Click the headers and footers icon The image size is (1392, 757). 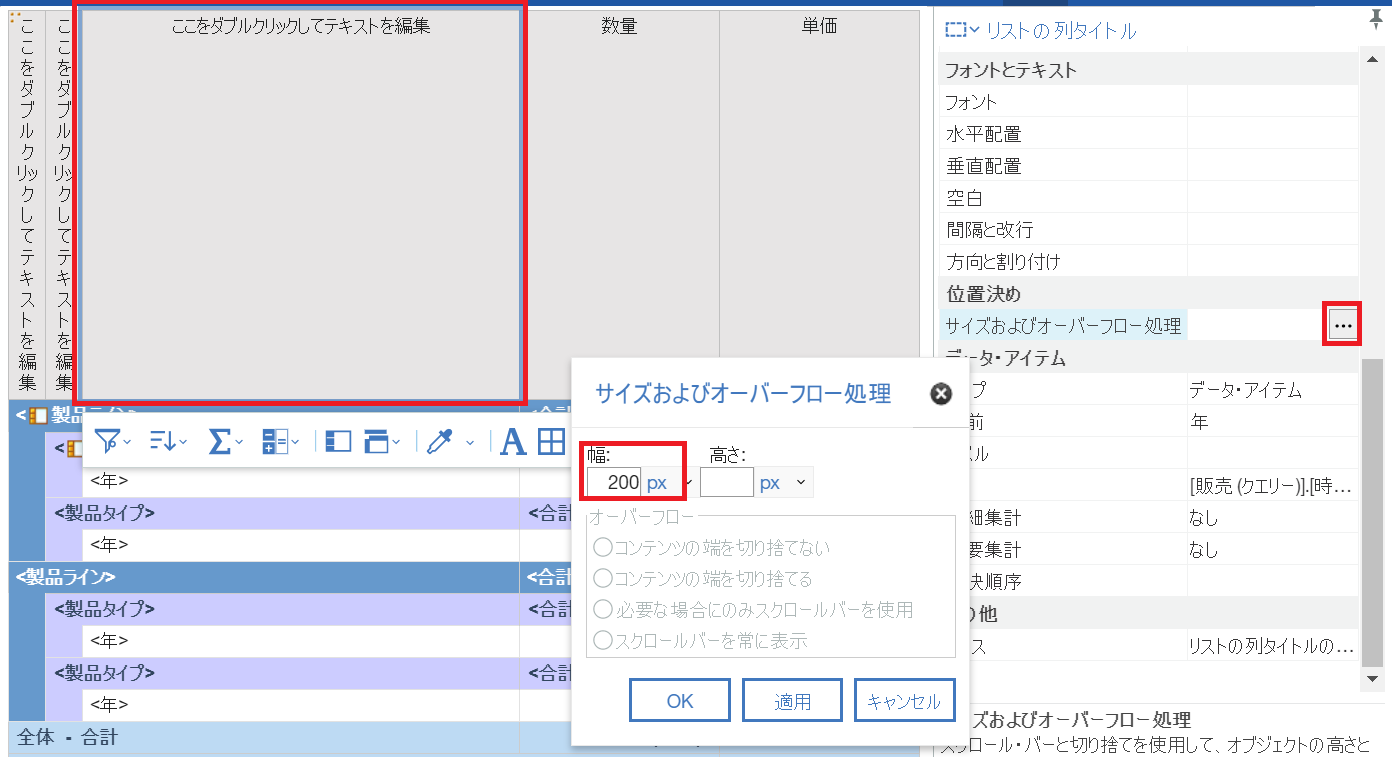[375, 441]
